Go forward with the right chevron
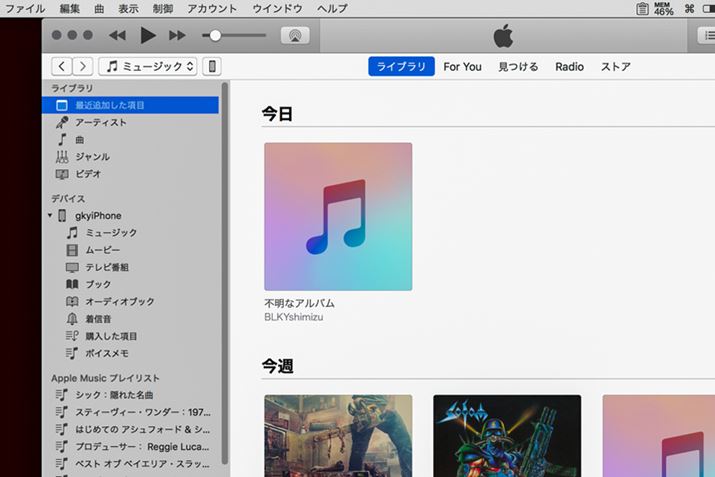This screenshot has height=477, width=715. (82, 67)
